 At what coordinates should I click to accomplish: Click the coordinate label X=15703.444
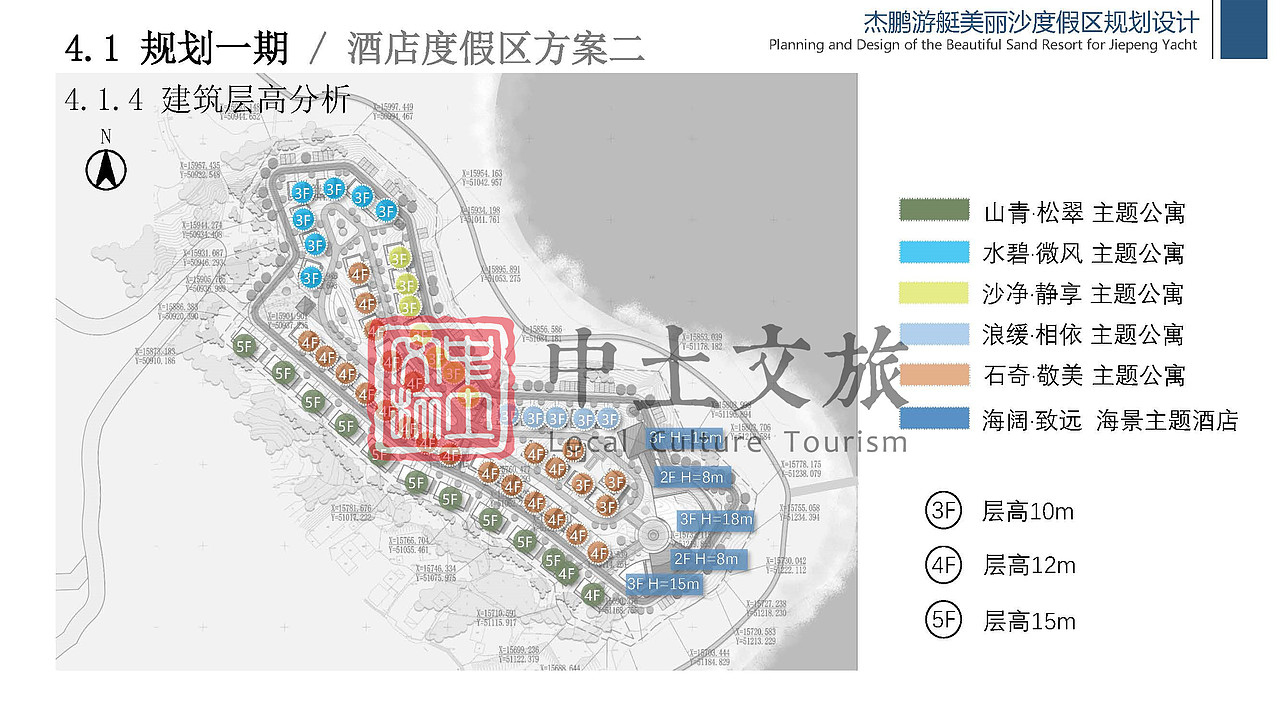point(711,652)
